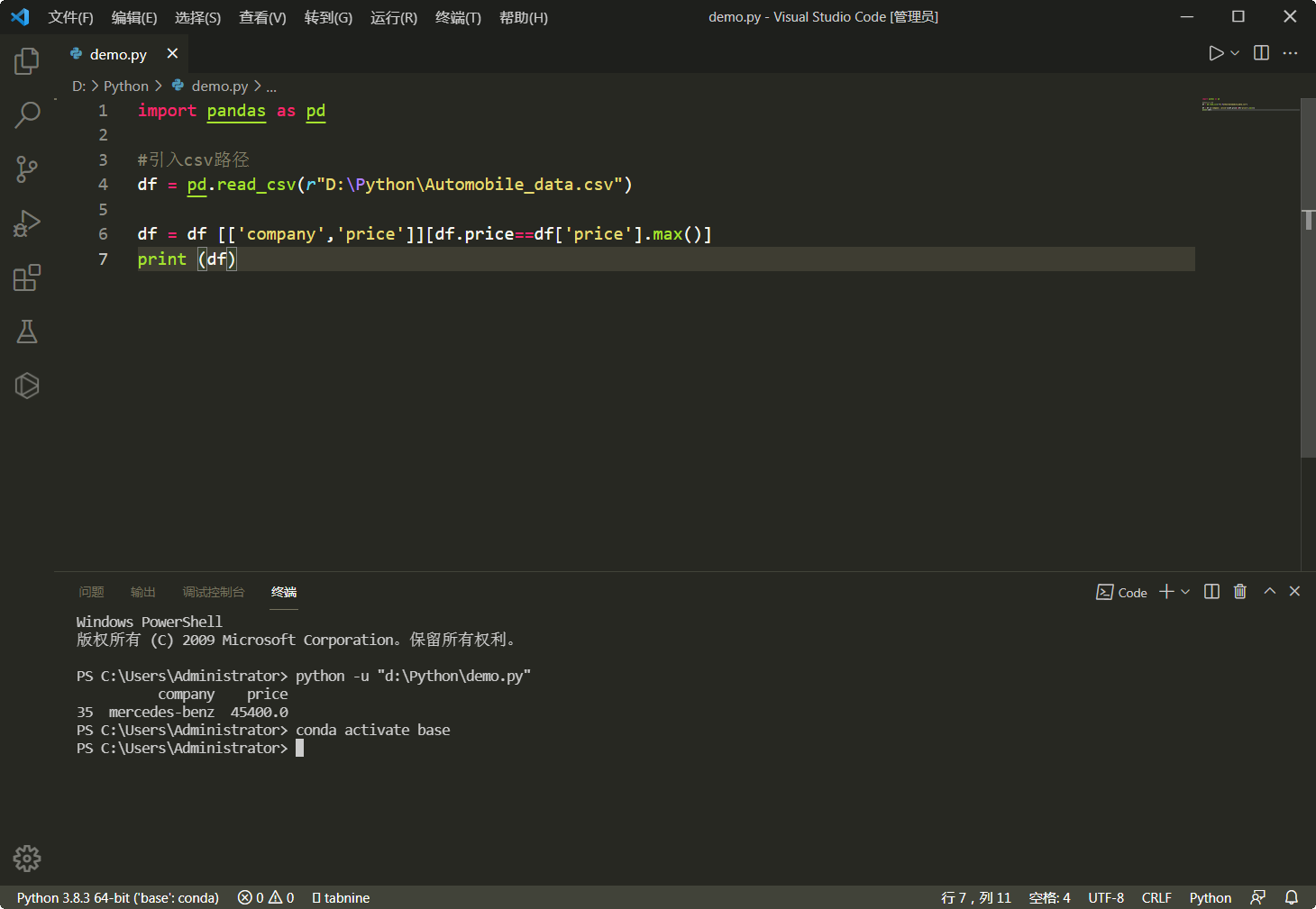Open the Testing flask icon
The width and height of the screenshot is (1316, 909).
click(x=27, y=332)
